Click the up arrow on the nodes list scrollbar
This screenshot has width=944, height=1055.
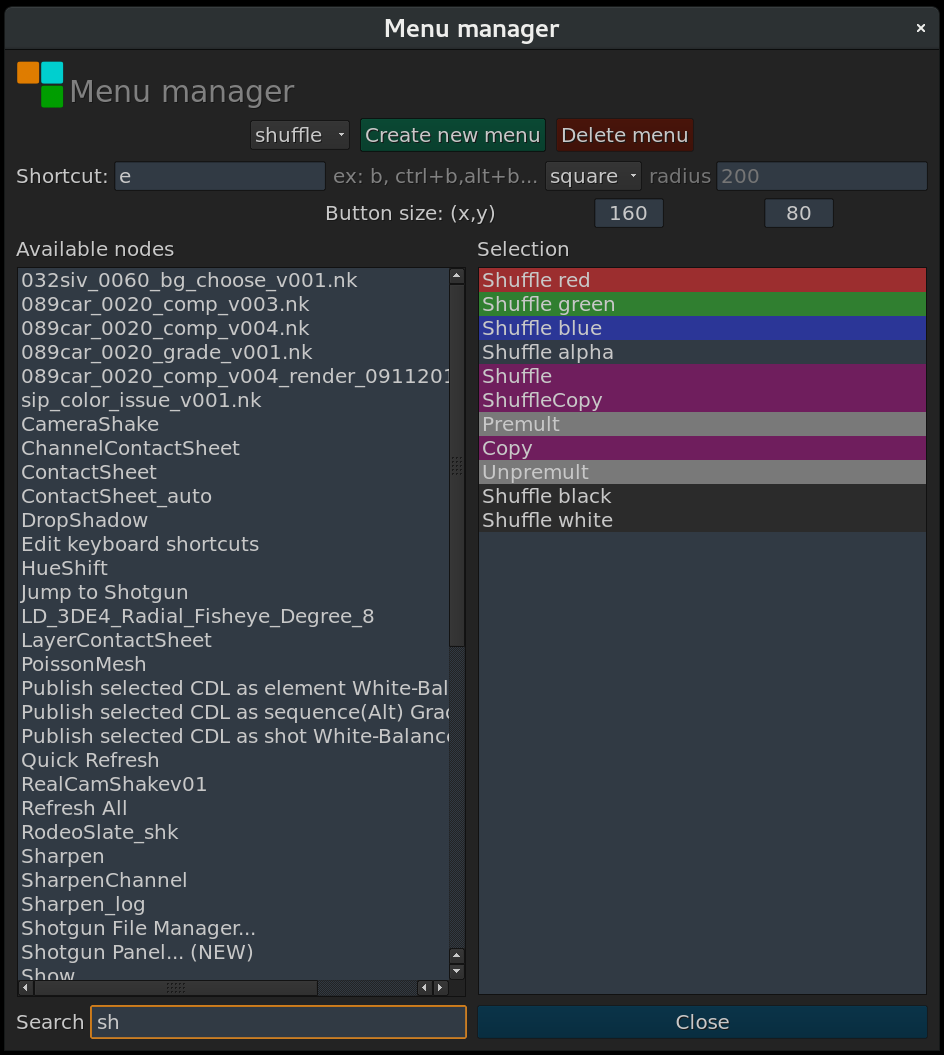(x=457, y=274)
